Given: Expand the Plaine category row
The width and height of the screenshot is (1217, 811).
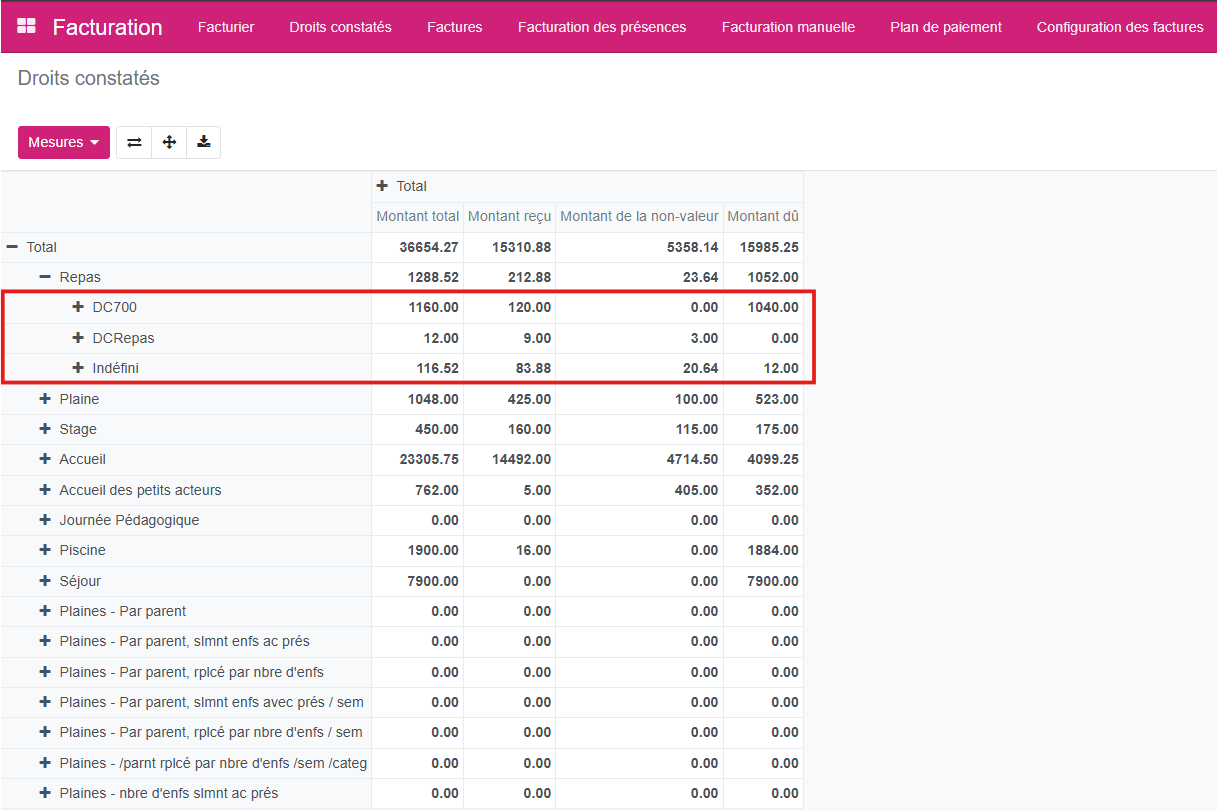Looking at the screenshot, I should point(45,399).
